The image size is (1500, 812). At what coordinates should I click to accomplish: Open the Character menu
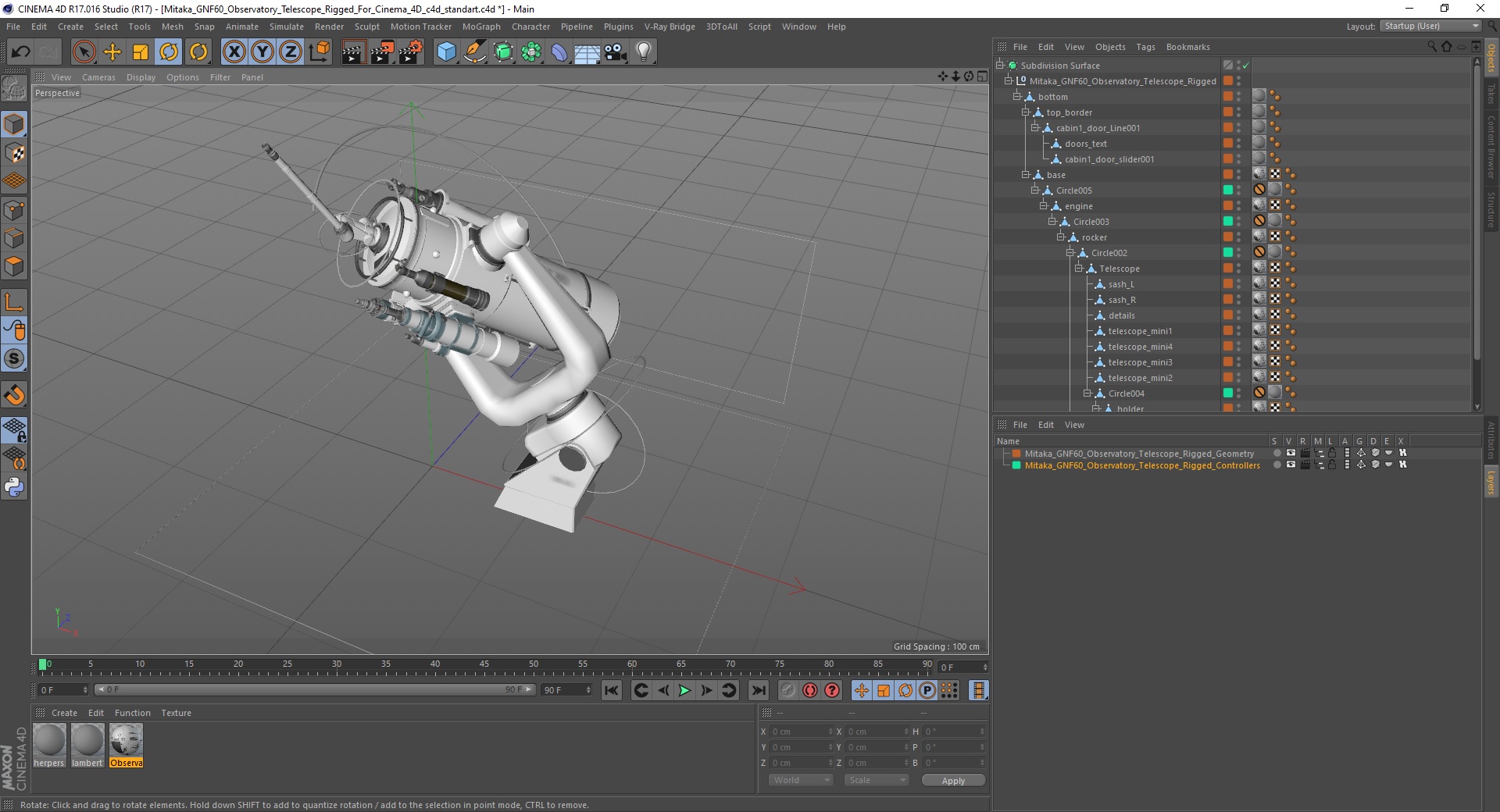click(x=530, y=27)
